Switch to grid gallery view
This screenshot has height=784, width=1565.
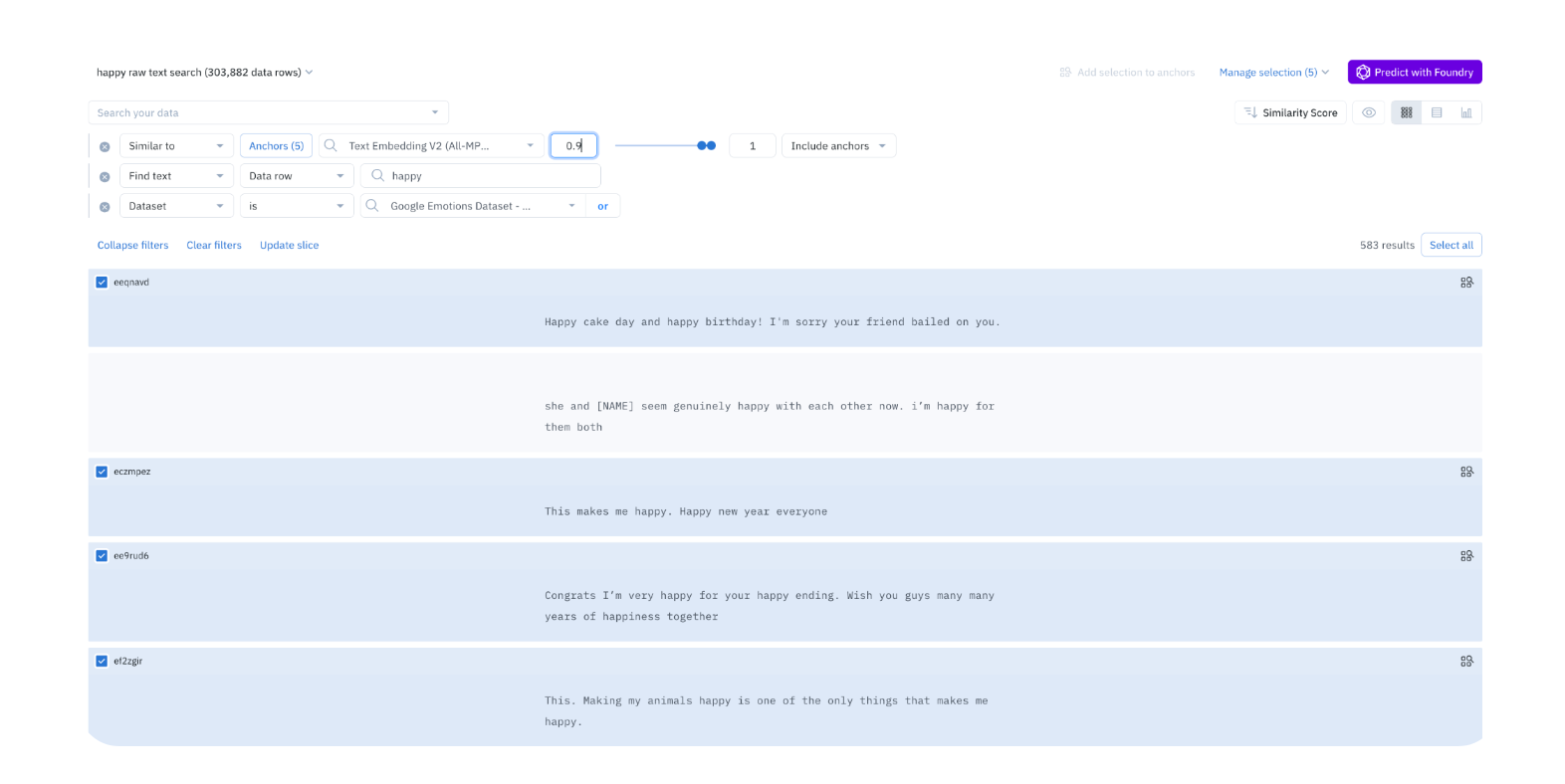tap(1407, 112)
